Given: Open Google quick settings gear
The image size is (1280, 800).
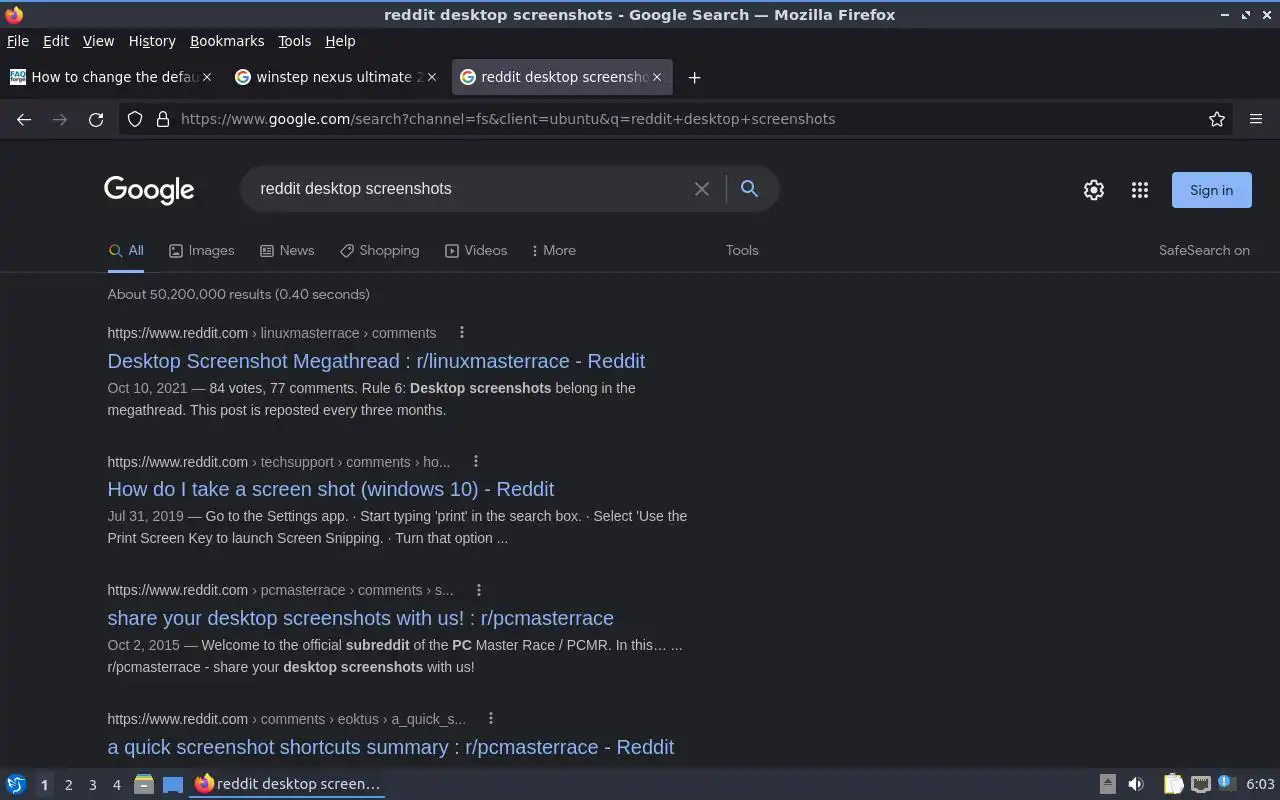Looking at the screenshot, I should point(1094,190).
